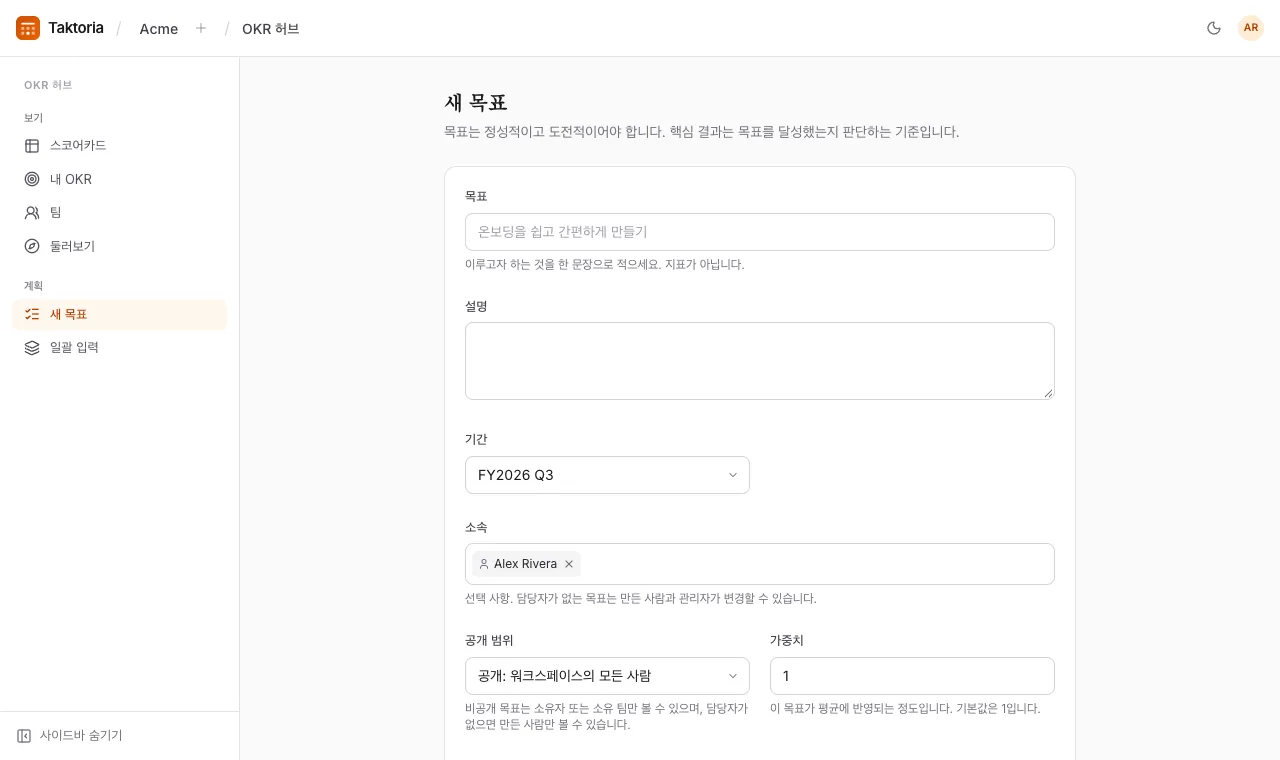Click the 가중치 field label
This screenshot has width=1280, height=760.
[787, 640]
